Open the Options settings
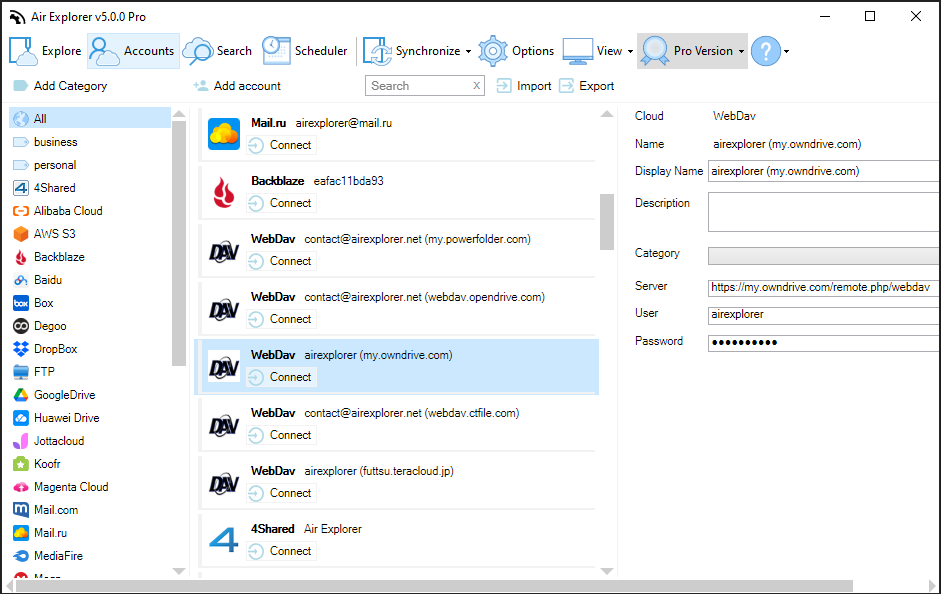Screen dimensions: 941x594 tap(516, 51)
